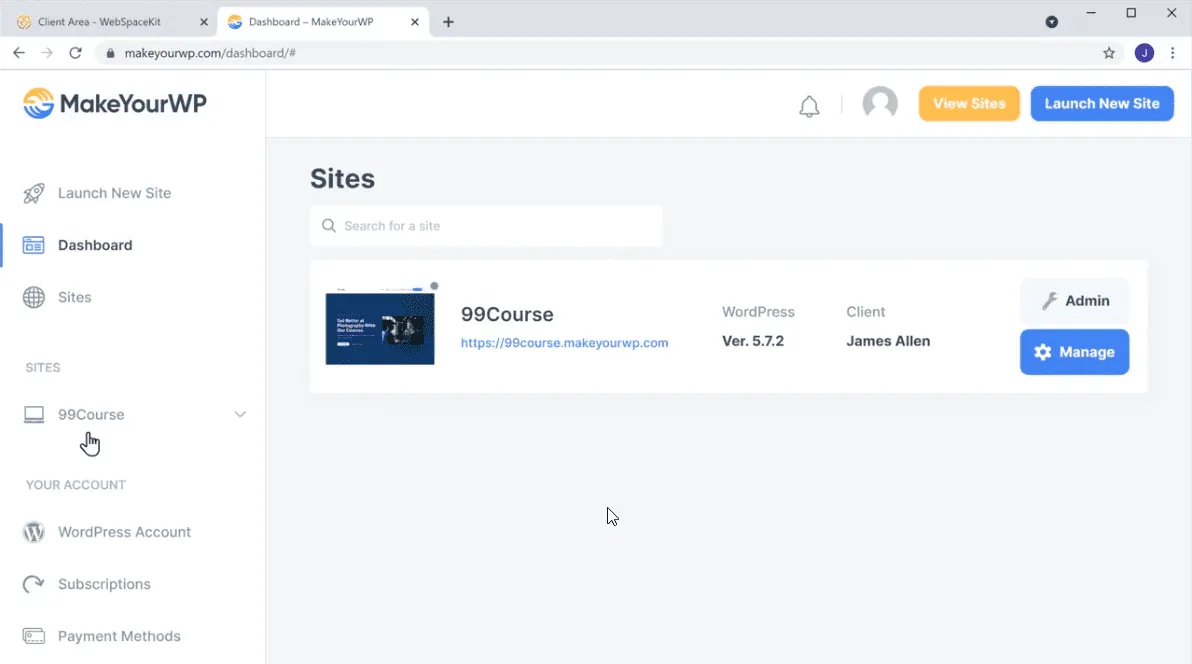Screen dimensions: 1192x664
Task: Open the 99course.makeyourwp.com link
Action: point(564,342)
